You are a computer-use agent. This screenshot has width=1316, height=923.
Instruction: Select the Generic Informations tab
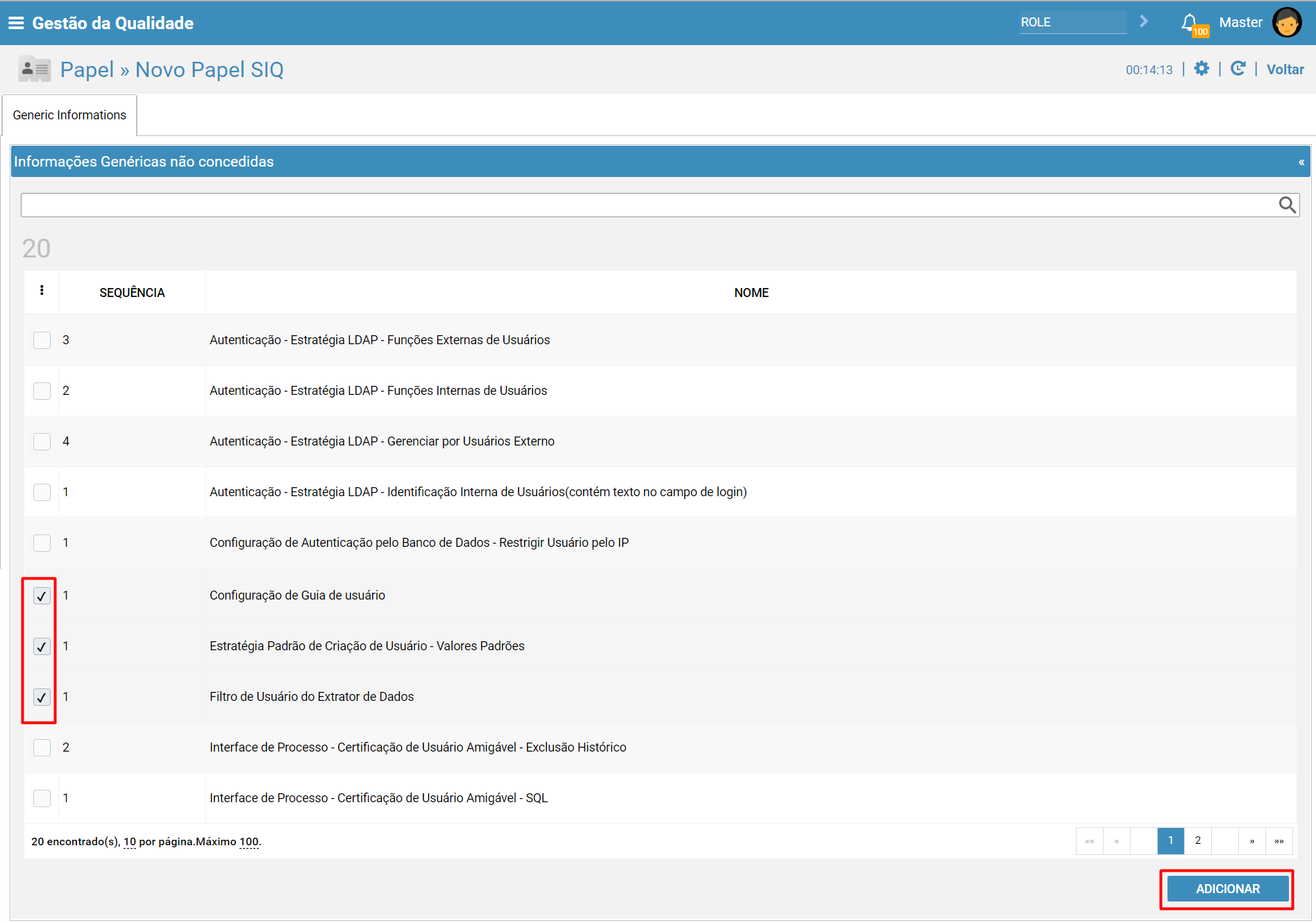point(69,115)
